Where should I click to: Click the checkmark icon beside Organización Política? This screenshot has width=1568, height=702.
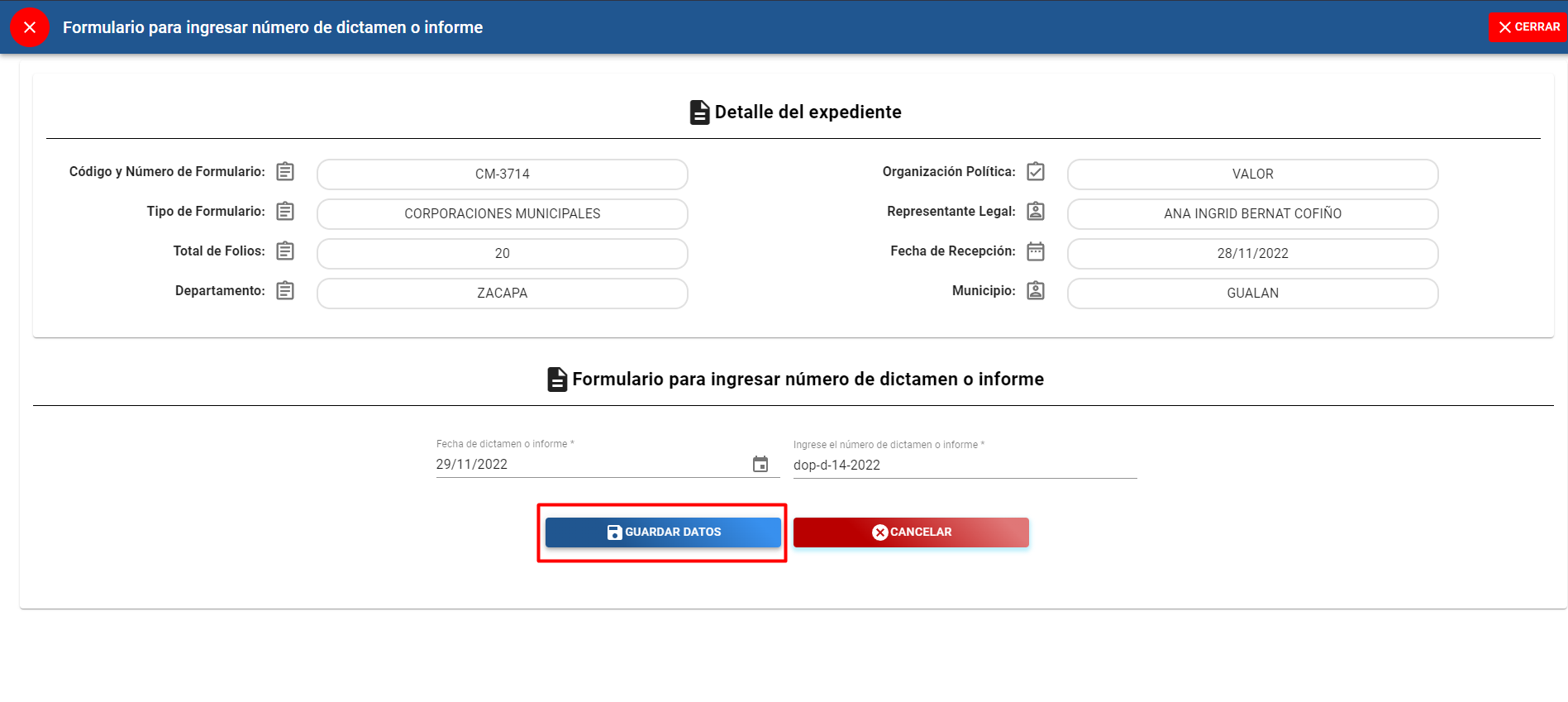[1036, 172]
